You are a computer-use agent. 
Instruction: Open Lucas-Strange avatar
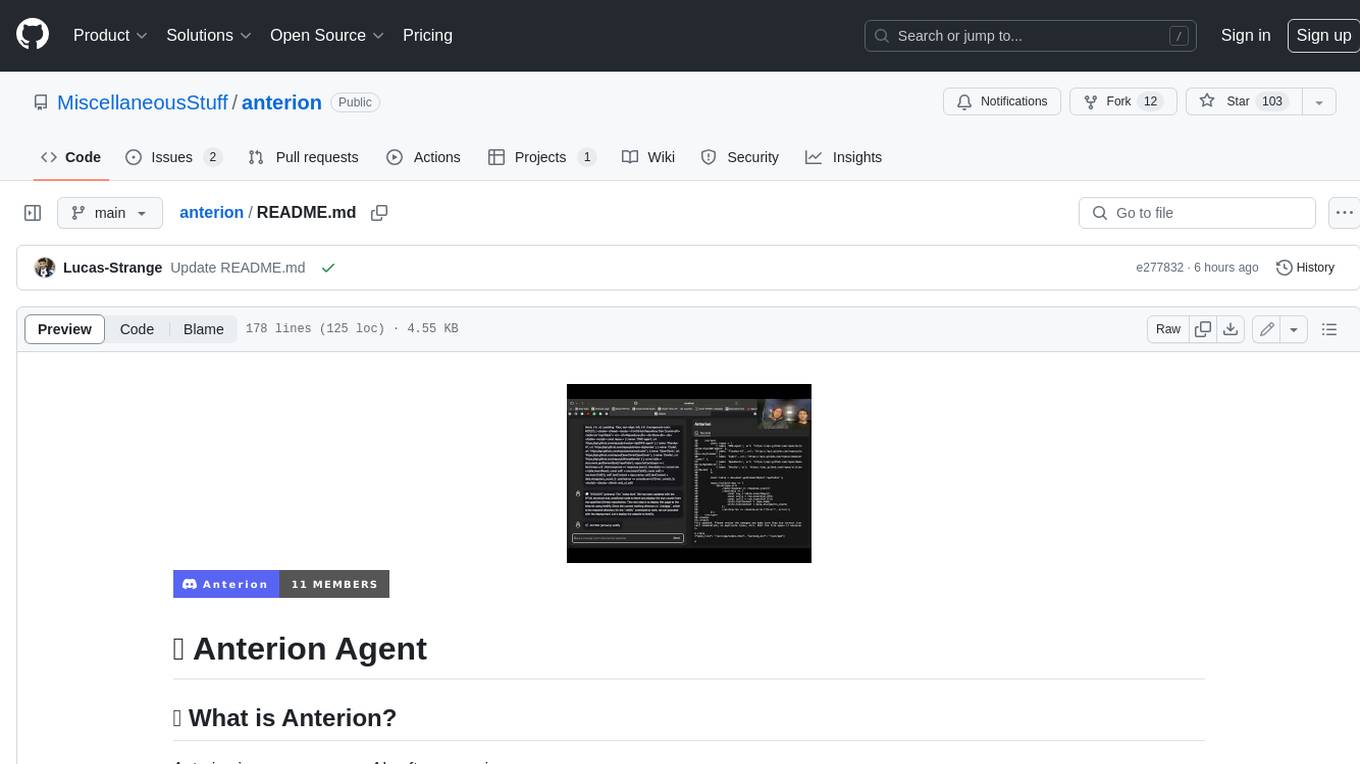pos(44,267)
